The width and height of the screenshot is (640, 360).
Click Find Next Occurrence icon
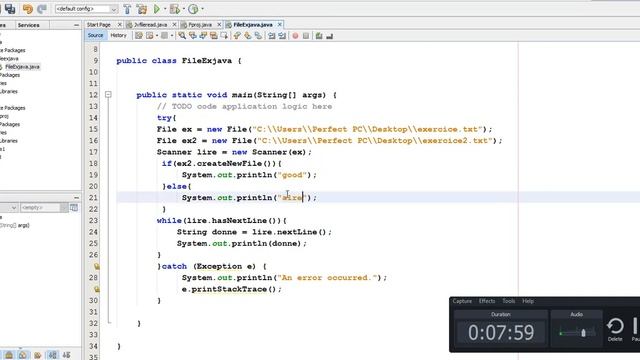(x=203, y=36)
